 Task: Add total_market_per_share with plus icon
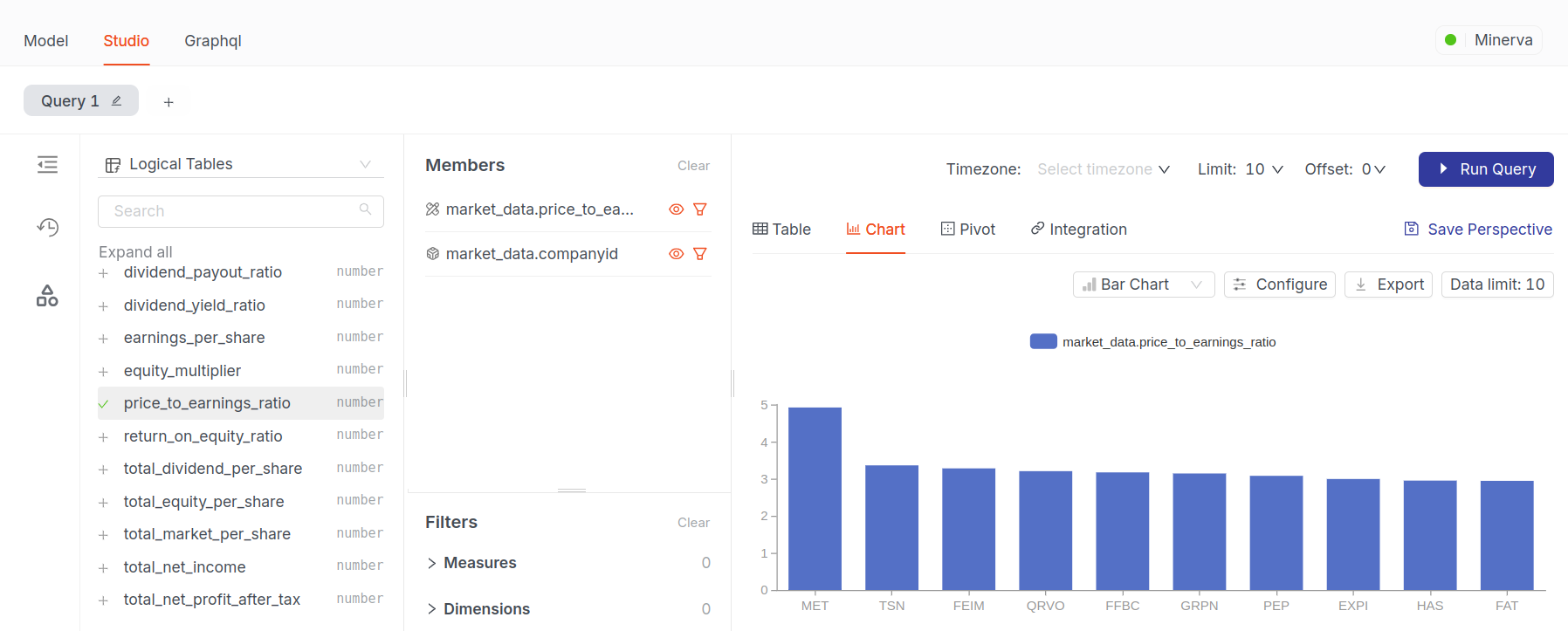103,535
